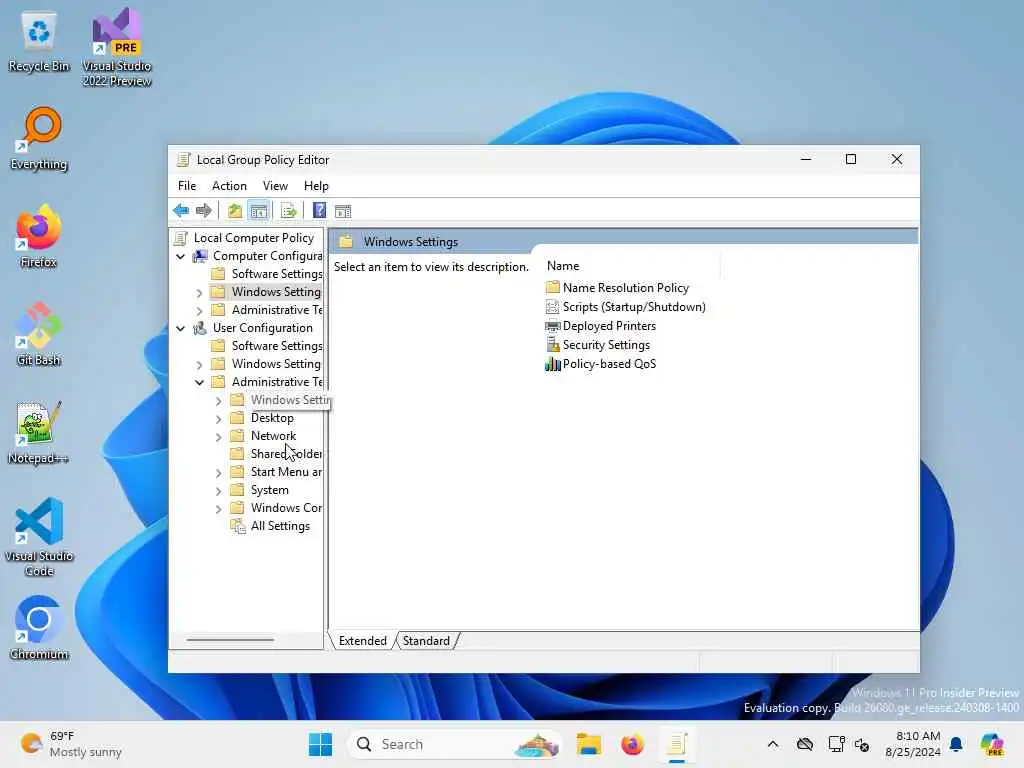Expand the Desktop folder node
This screenshot has height=768, width=1024.
(x=219, y=419)
